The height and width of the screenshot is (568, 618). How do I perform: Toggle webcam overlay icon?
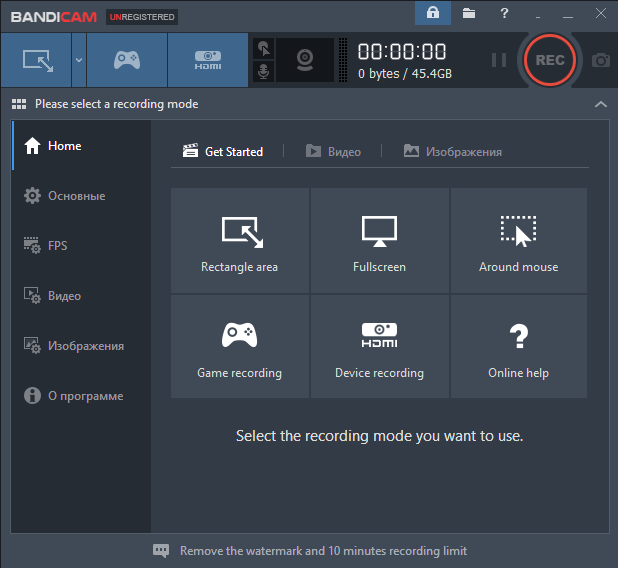(305, 60)
